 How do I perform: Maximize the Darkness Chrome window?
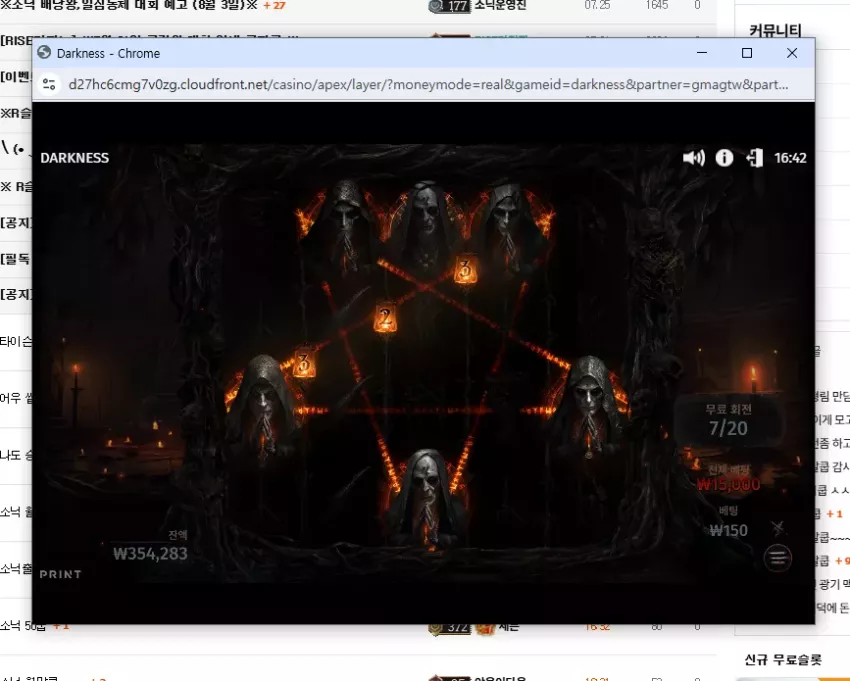(x=747, y=53)
